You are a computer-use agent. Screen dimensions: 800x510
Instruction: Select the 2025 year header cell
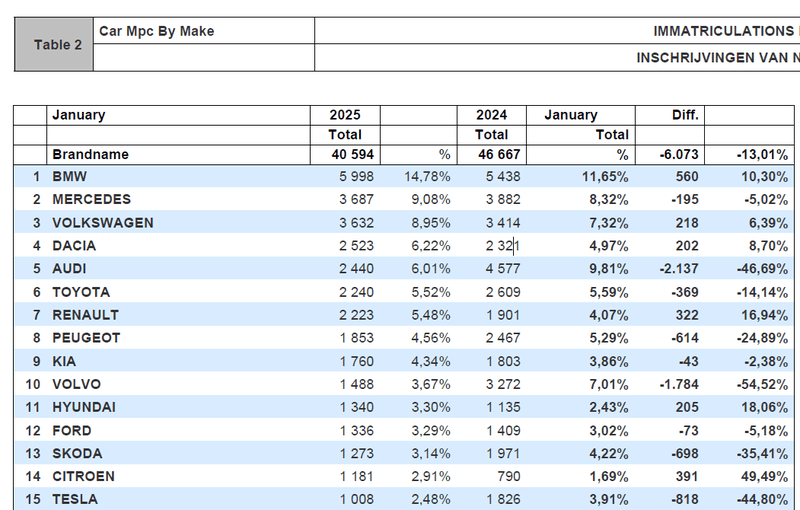(345, 115)
